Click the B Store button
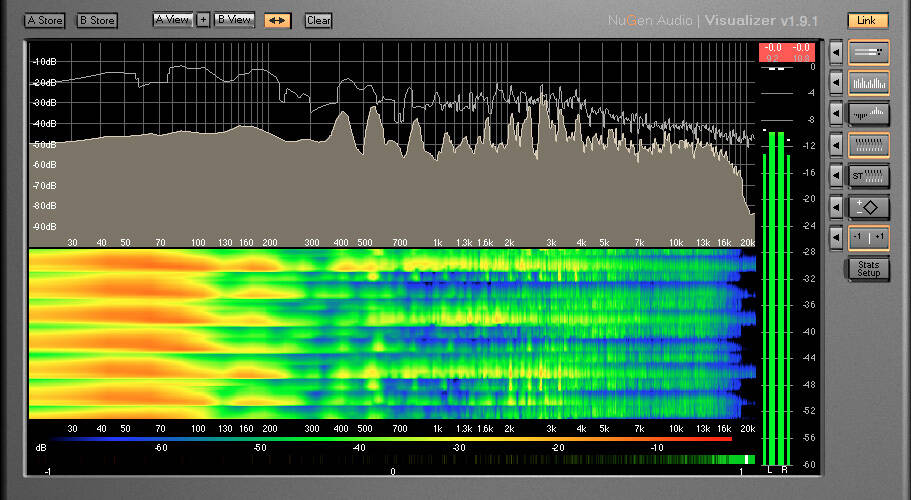Image resolution: width=911 pixels, height=500 pixels. point(97,20)
